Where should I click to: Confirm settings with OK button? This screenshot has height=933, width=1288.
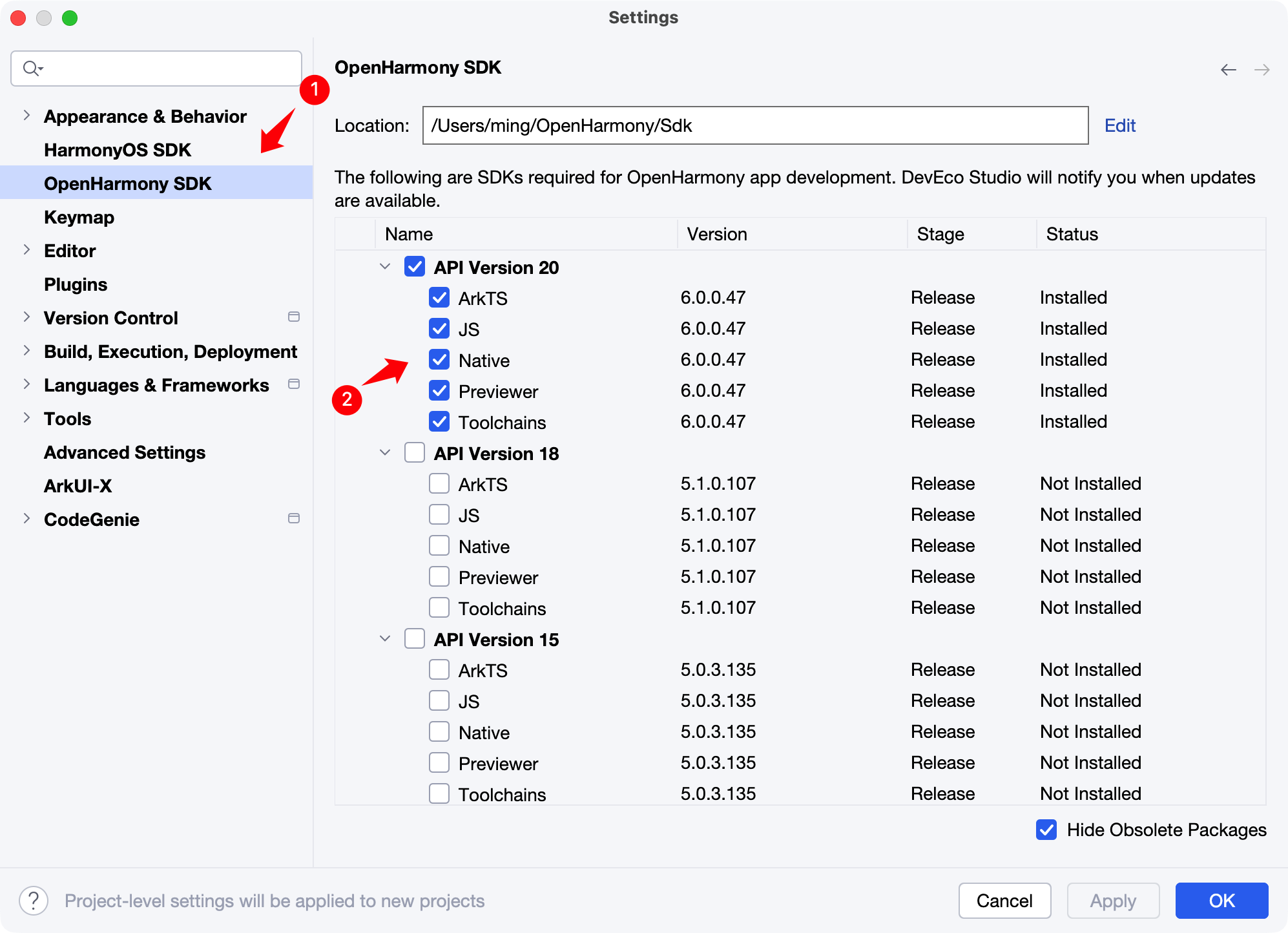pyautogui.click(x=1221, y=900)
